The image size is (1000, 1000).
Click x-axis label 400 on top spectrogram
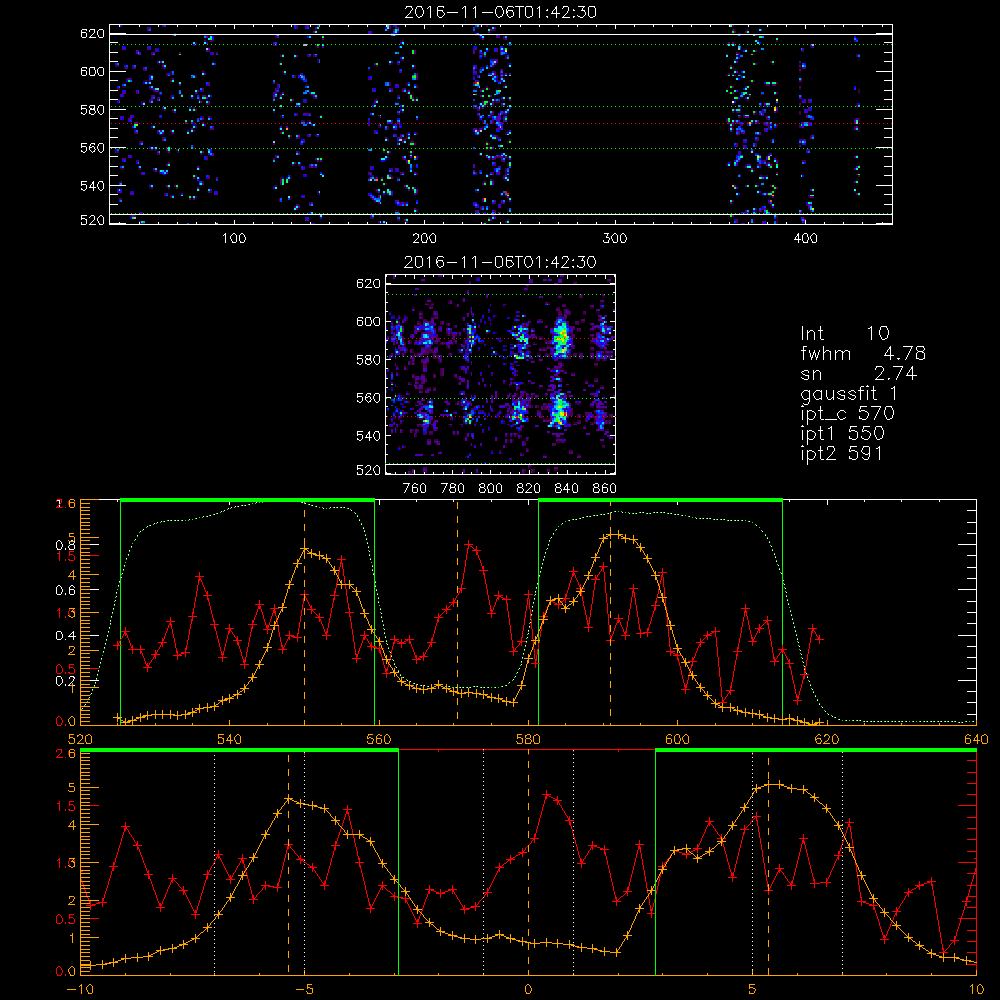pos(805,239)
